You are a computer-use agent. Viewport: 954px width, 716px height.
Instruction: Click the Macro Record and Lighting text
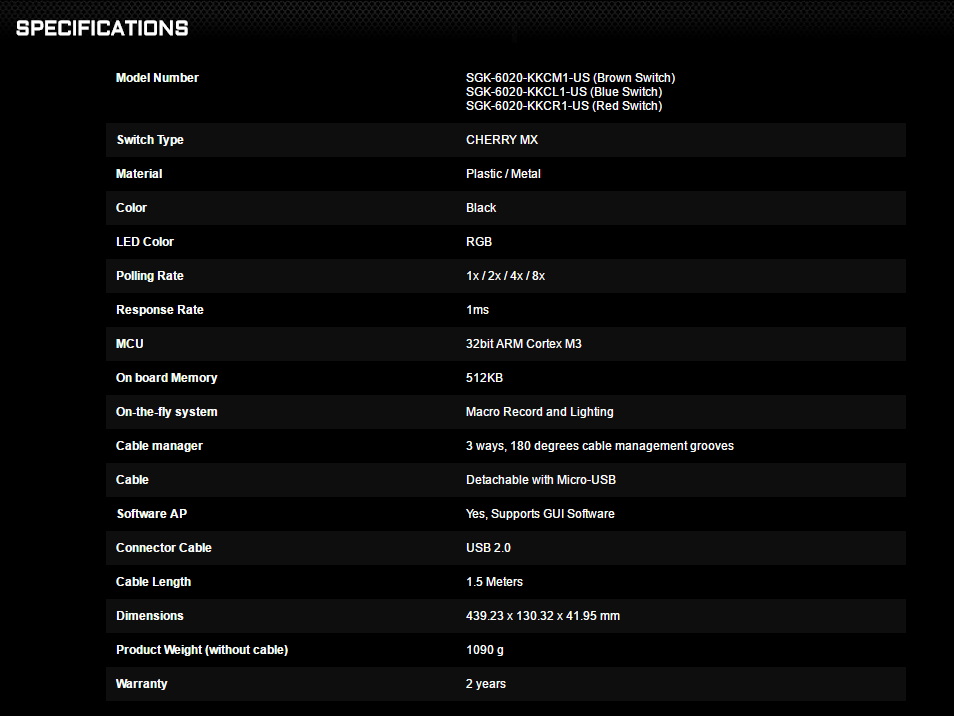[540, 412]
